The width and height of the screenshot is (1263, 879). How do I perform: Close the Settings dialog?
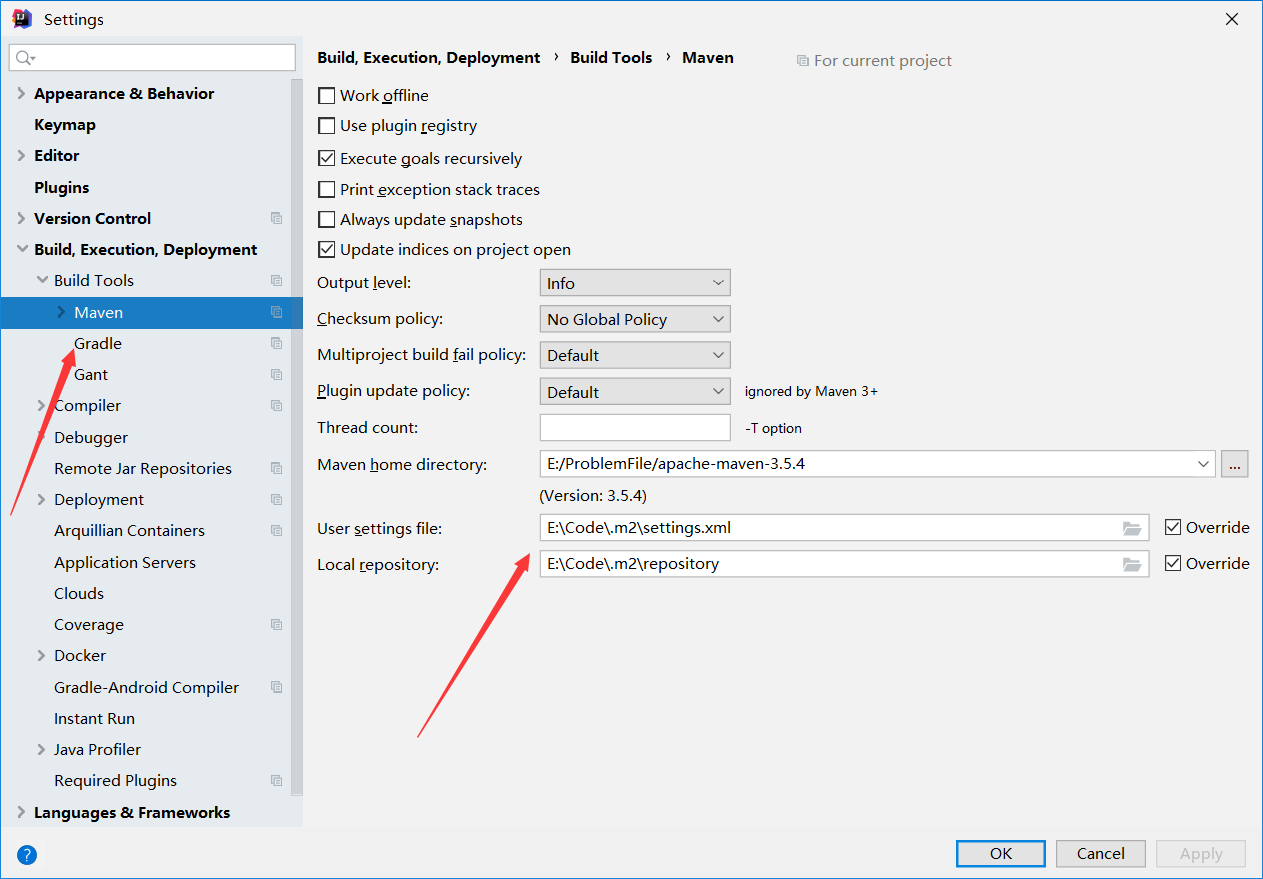(x=1233, y=19)
